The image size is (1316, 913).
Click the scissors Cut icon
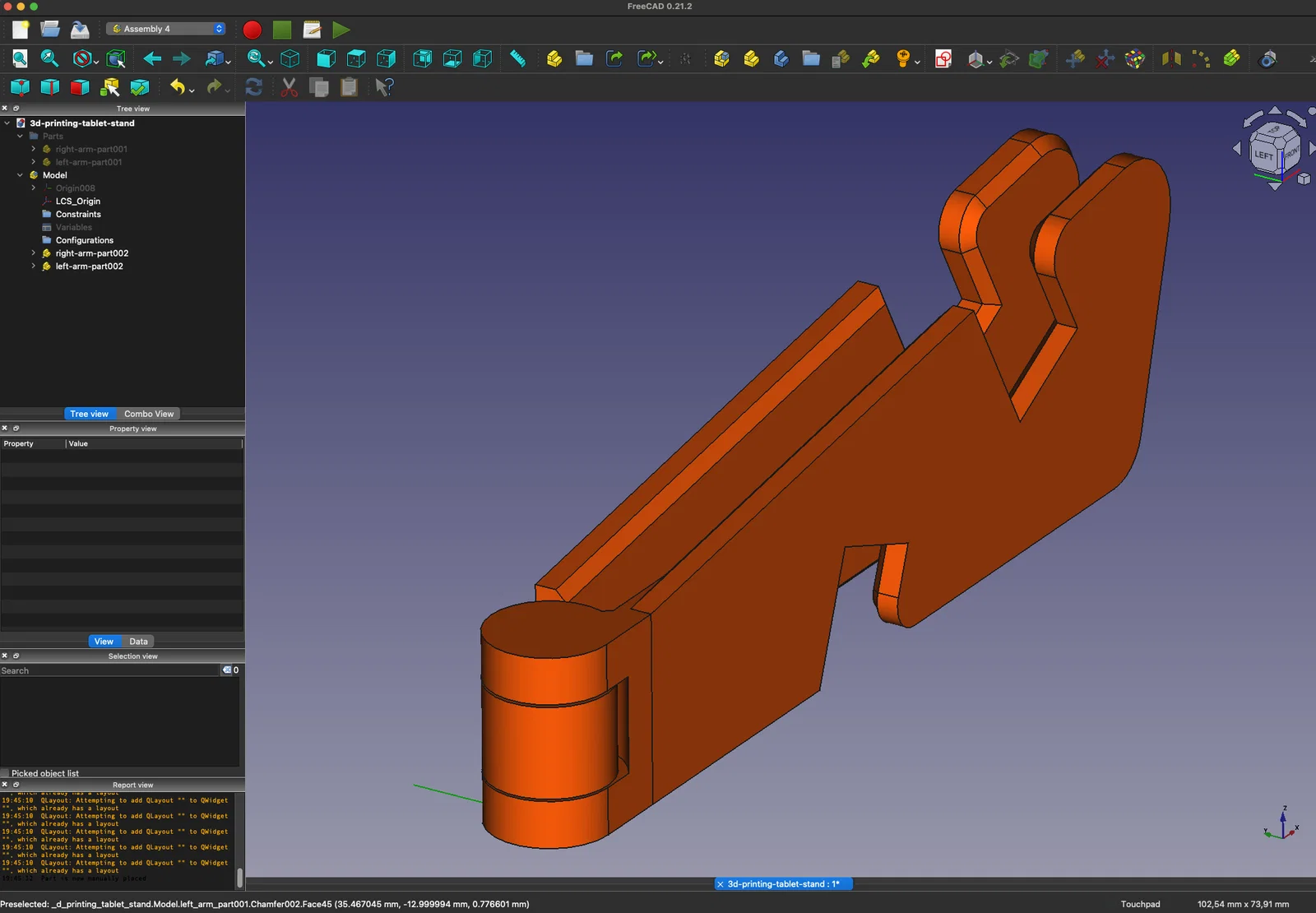[x=289, y=87]
